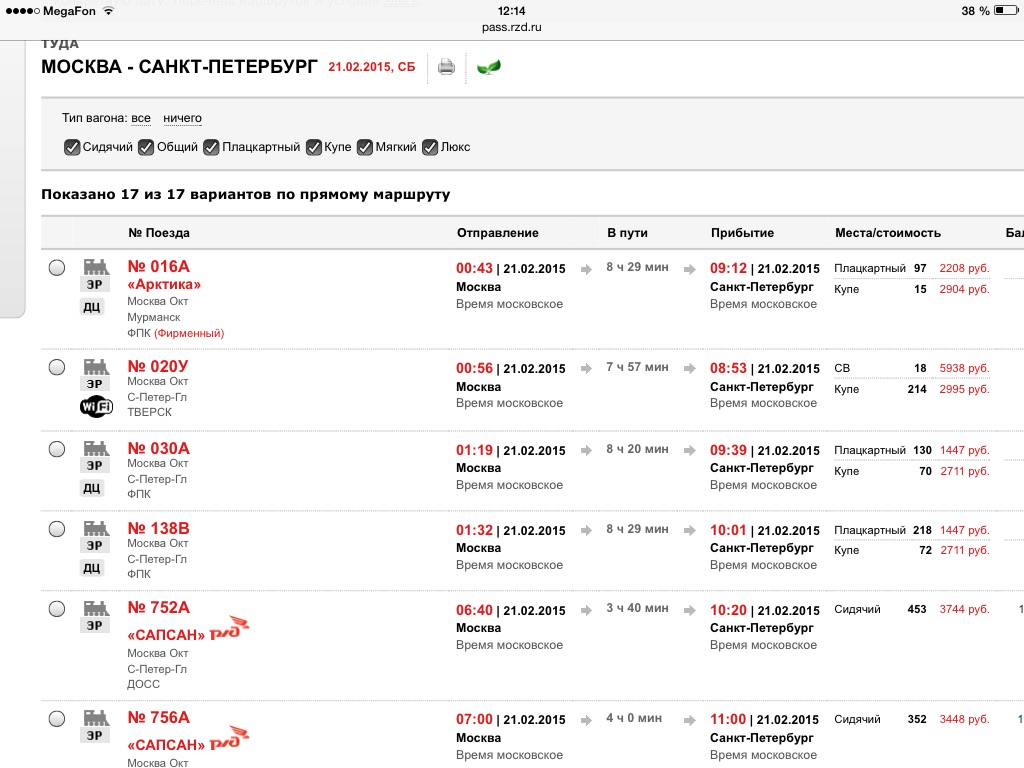
Task: Click the arrow before arrival 09:12
Action: pyautogui.click(x=690, y=269)
